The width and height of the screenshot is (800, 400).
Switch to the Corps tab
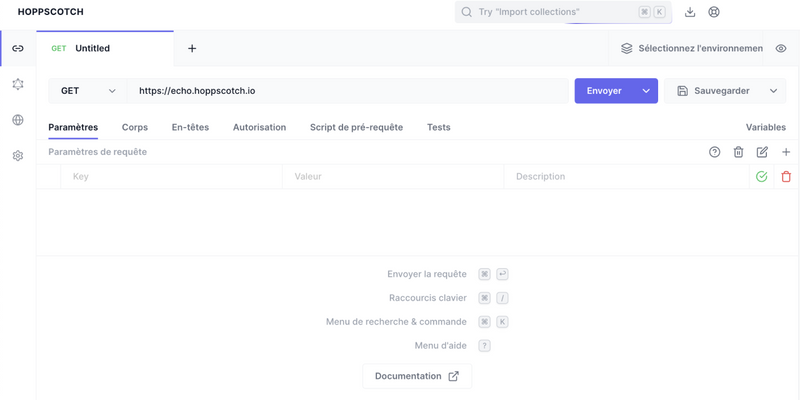pos(135,127)
